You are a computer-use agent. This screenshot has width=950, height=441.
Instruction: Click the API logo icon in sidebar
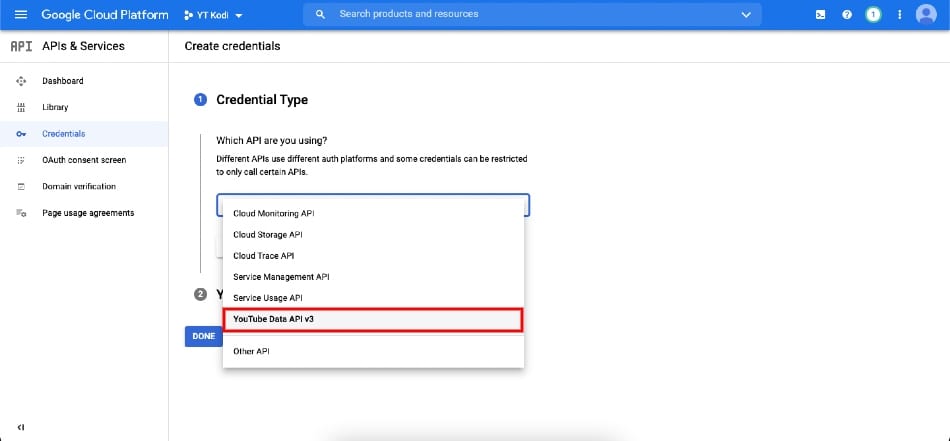[x=21, y=46]
